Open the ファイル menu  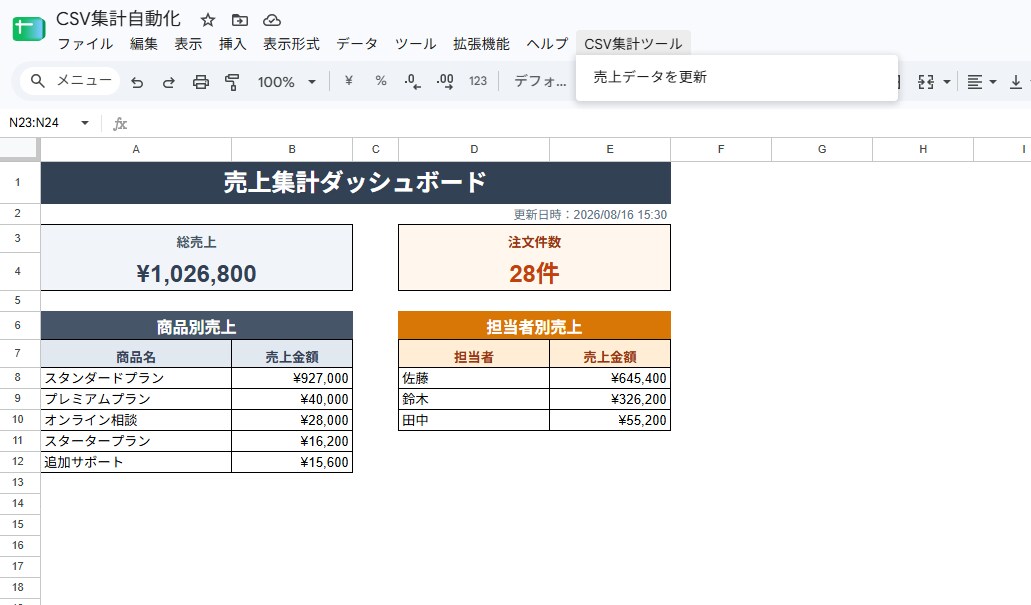tap(85, 44)
